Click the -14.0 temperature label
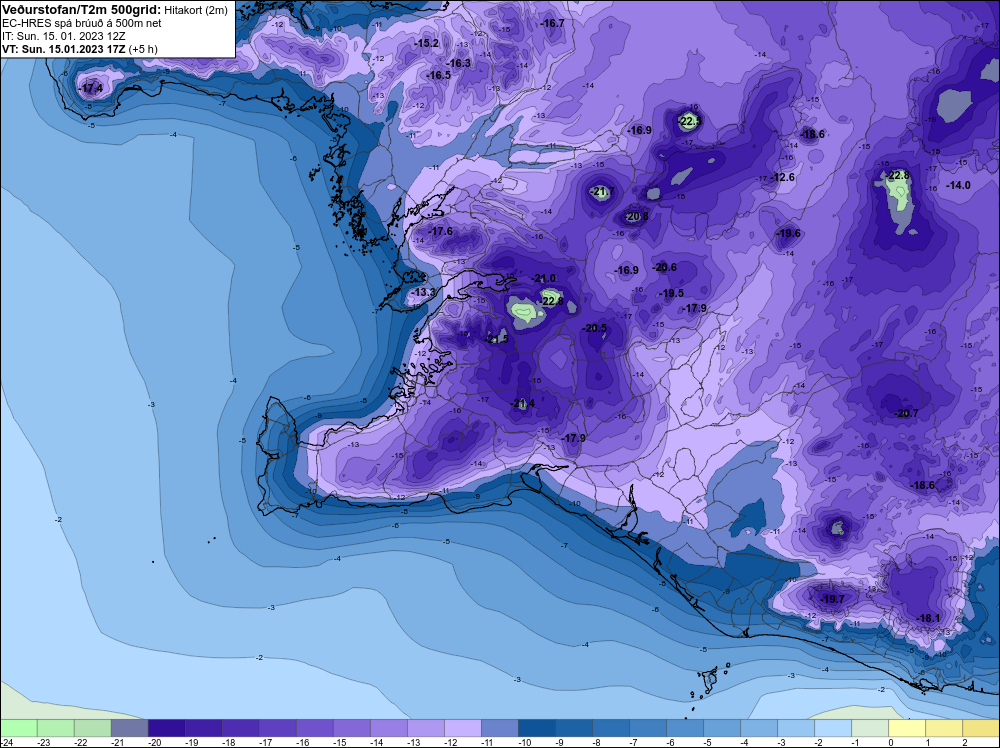The height and width of the screenshot is (748, 1000). (x=957, y=185)
